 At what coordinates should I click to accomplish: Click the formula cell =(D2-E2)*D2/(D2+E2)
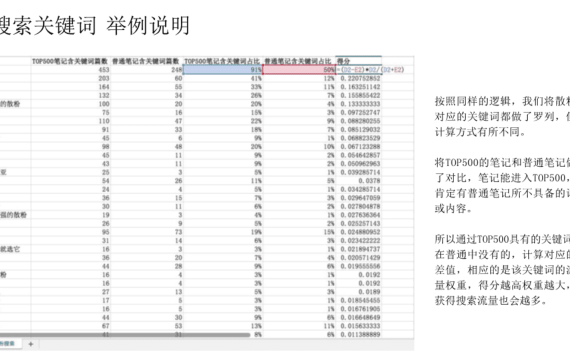point(370,69)
